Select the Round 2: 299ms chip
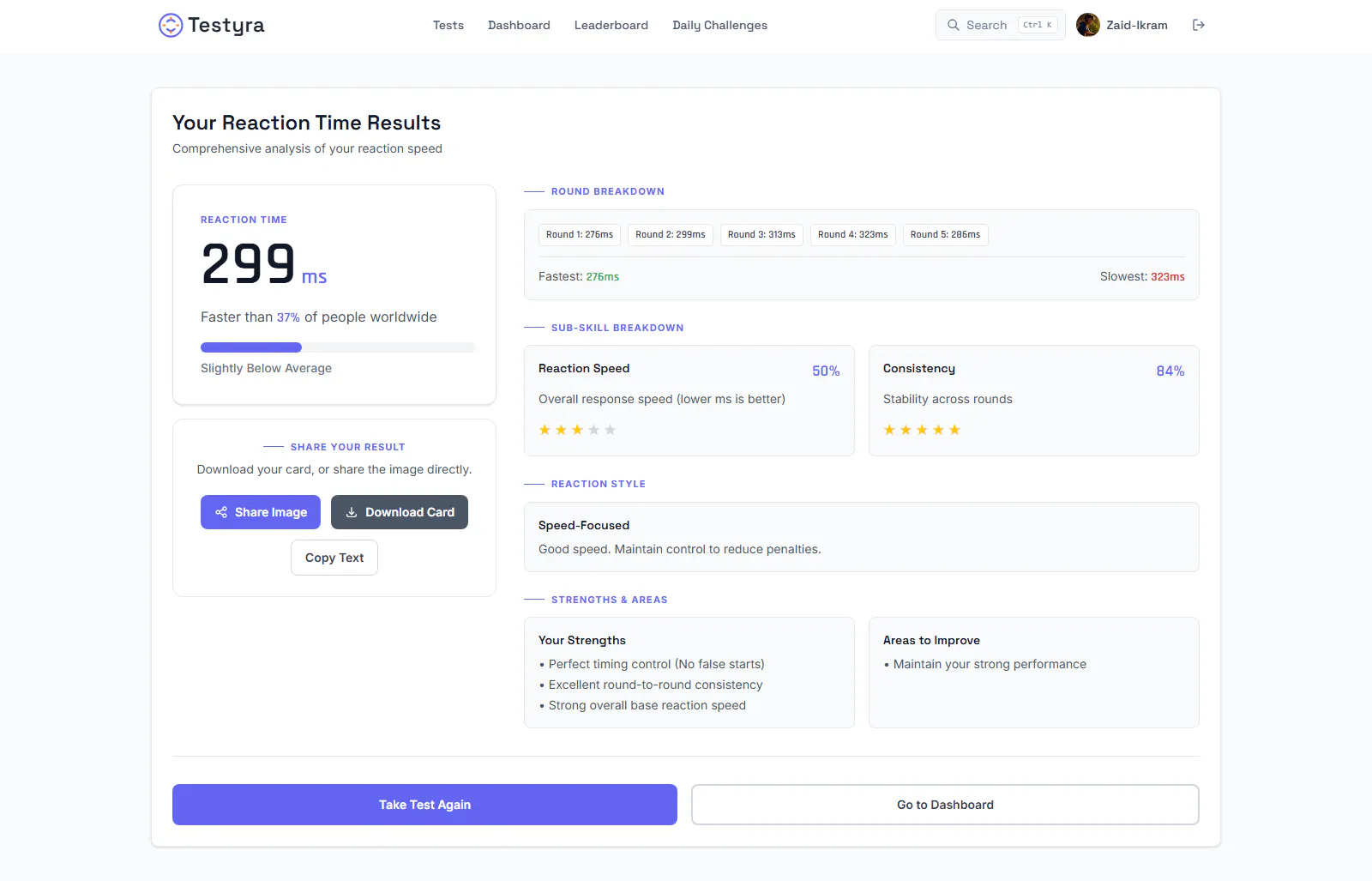Image resolution: width=1372 pixels, height=881 pixels. pyautogui.click(x=671, y=235)
